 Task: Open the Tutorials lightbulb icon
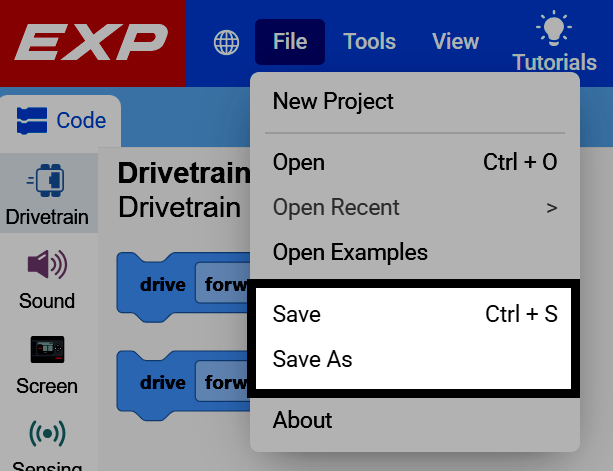click(x=554, y=29)
